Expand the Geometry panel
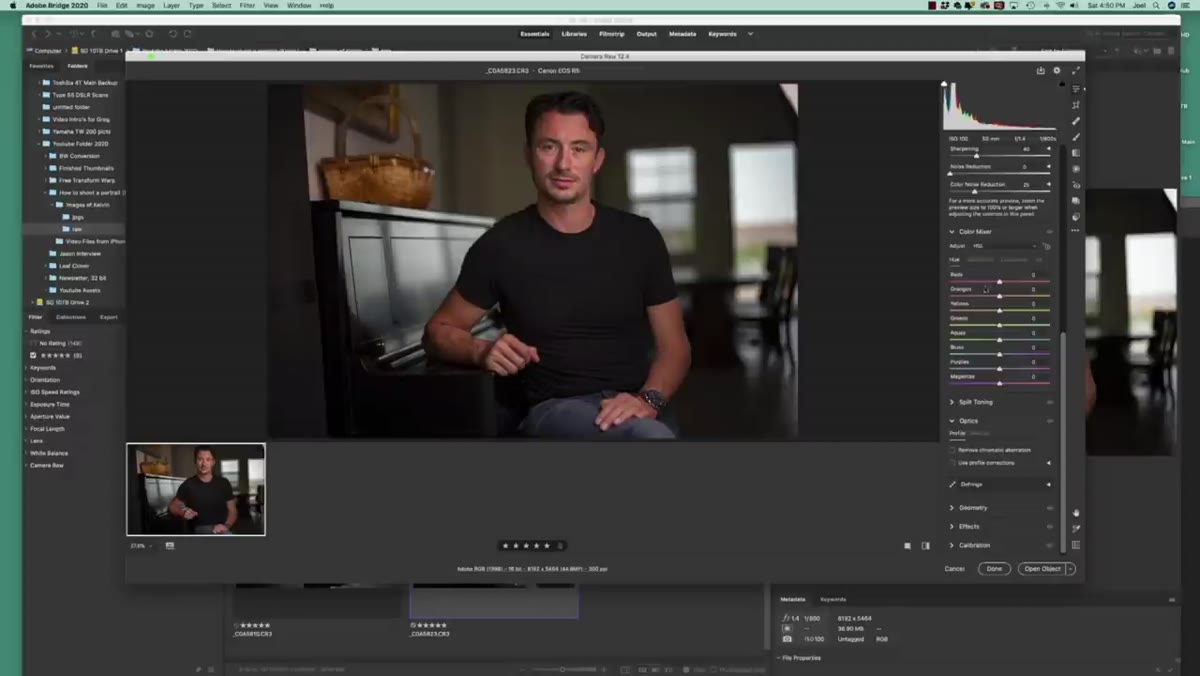The image size is (1200, 676). (952, 508)
